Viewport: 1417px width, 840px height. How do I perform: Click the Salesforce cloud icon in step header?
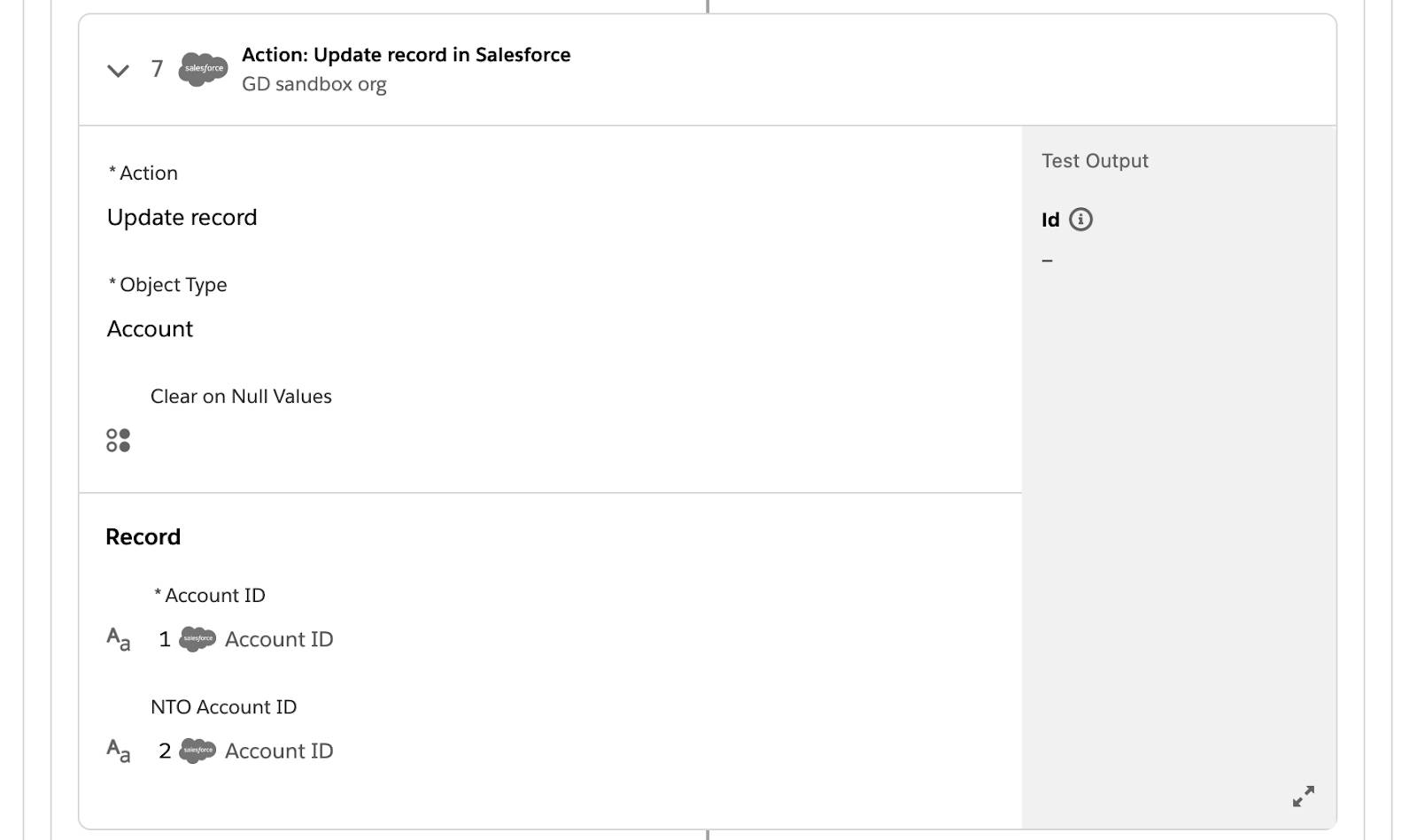203,69
